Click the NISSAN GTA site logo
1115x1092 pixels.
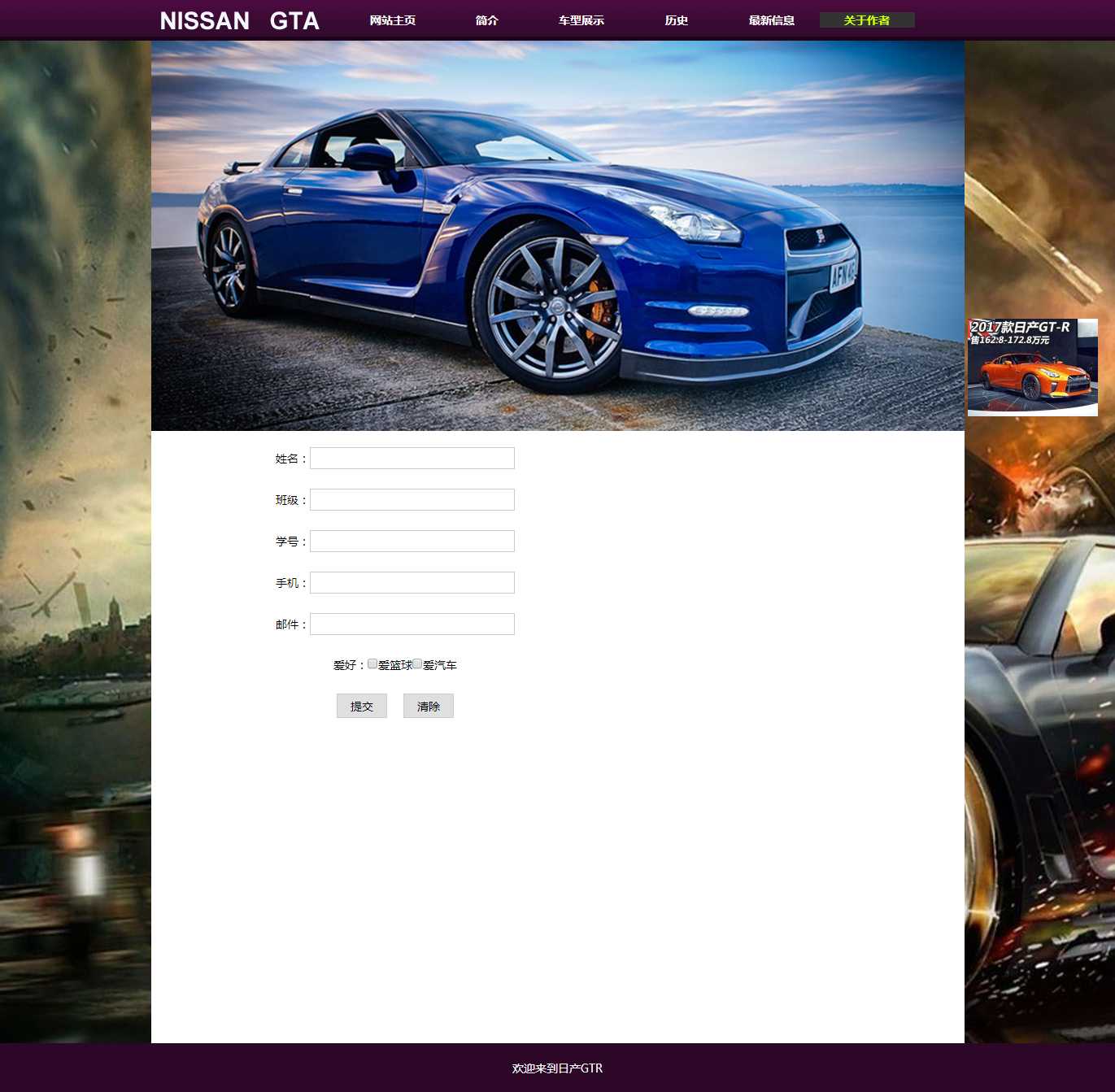click(x=239, y=20)
